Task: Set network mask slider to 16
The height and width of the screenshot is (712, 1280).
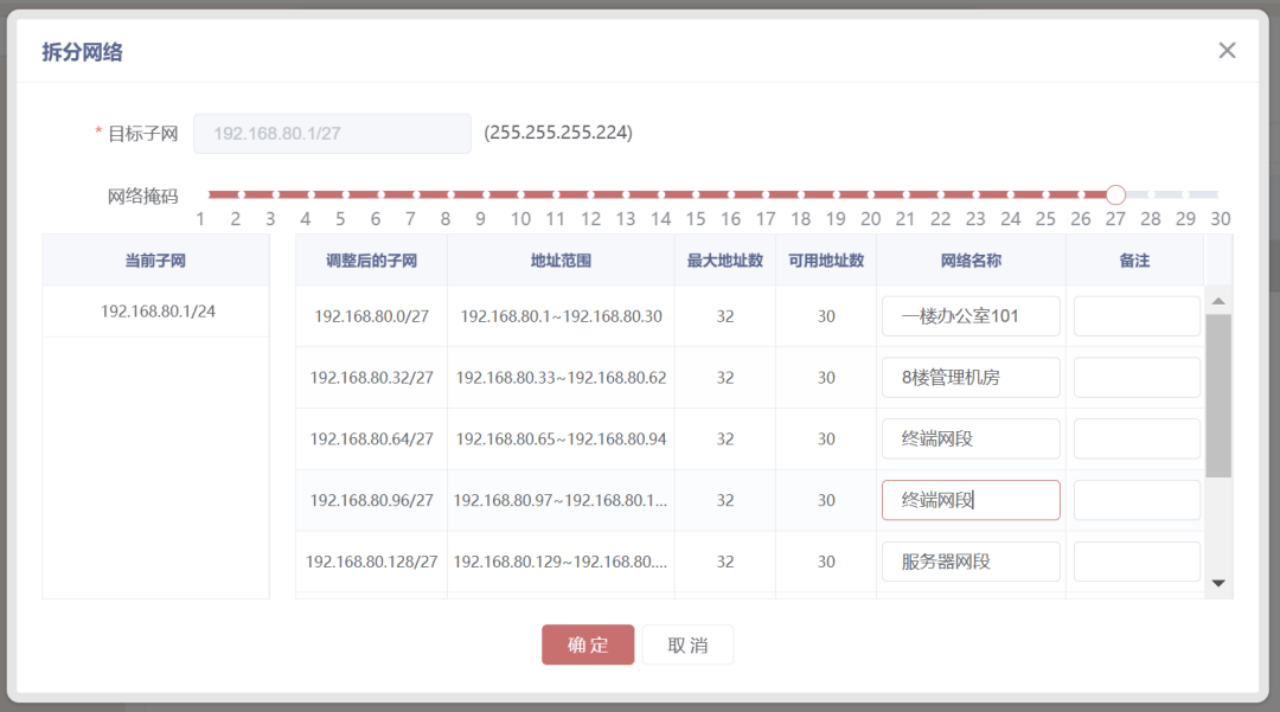Action: click(730, 195)
